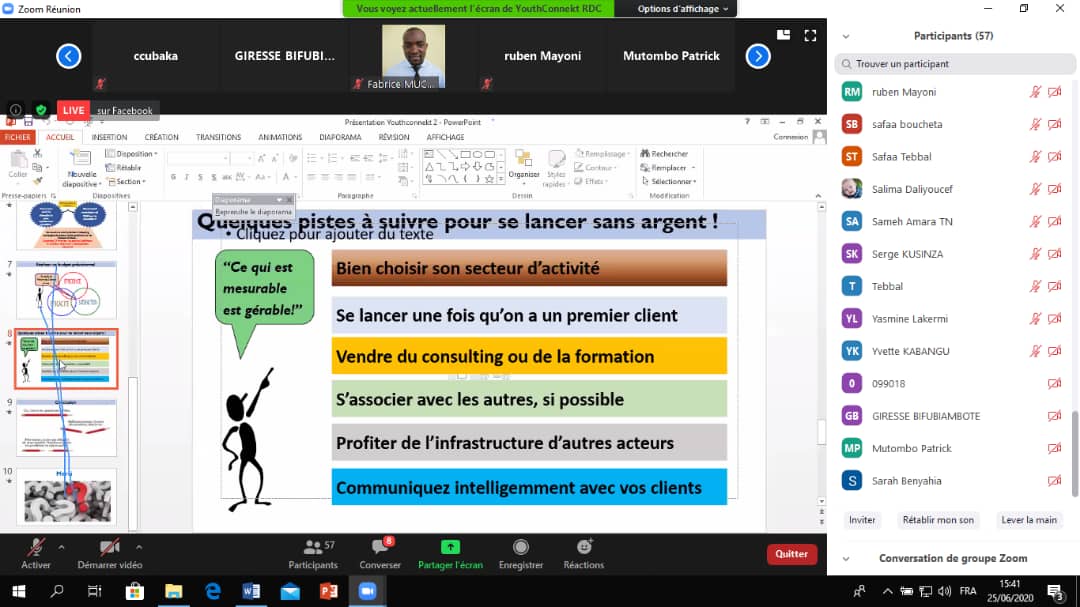Click 'Communiquez intelligemment avec vos clients' box
Viewport: 1080px width, 607px height.
pyautogui.click(x=529, y=487)
